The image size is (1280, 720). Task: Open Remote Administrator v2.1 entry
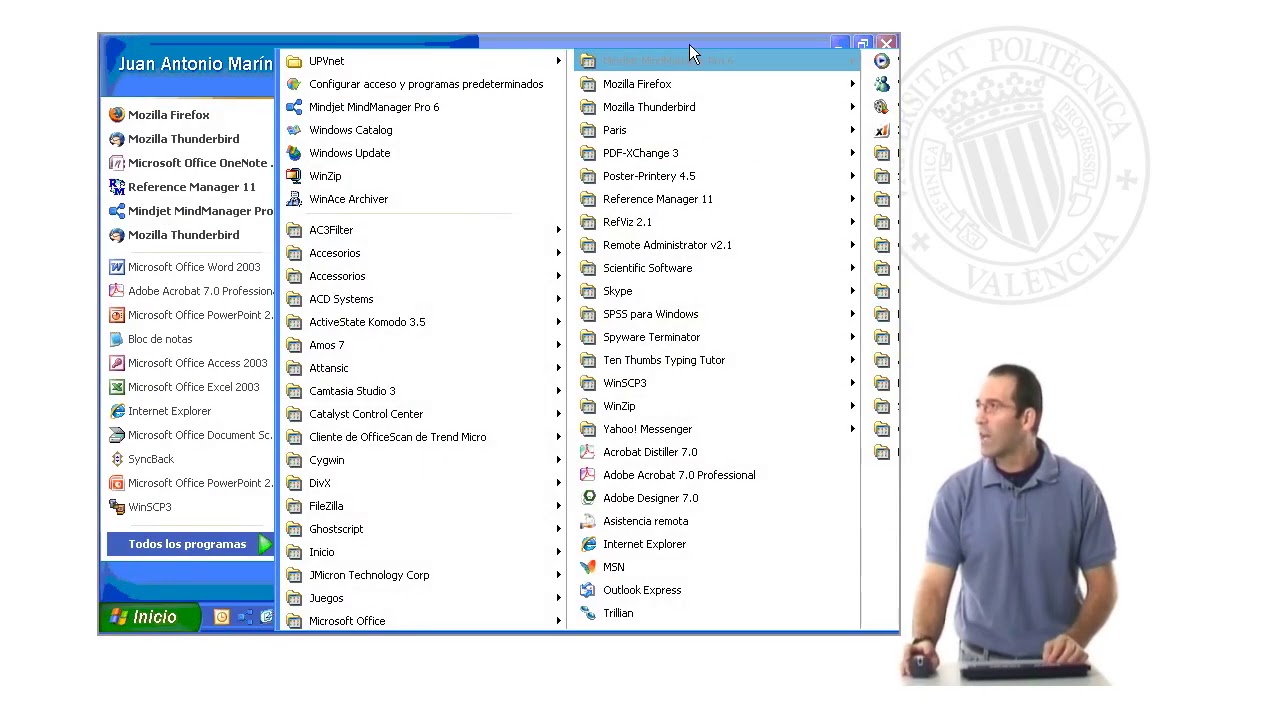[718, 245]
